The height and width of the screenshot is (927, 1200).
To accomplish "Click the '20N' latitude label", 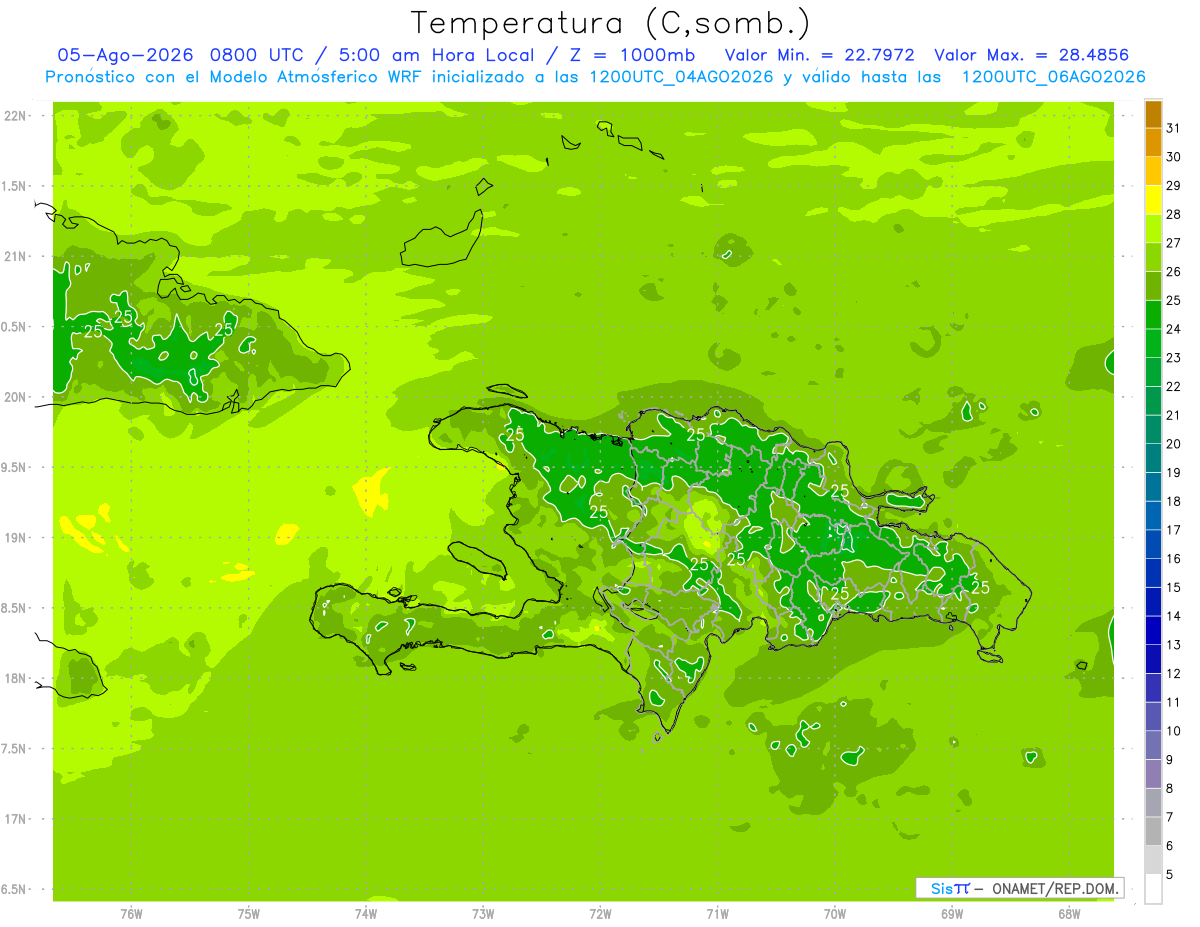I will coord(15,397).
